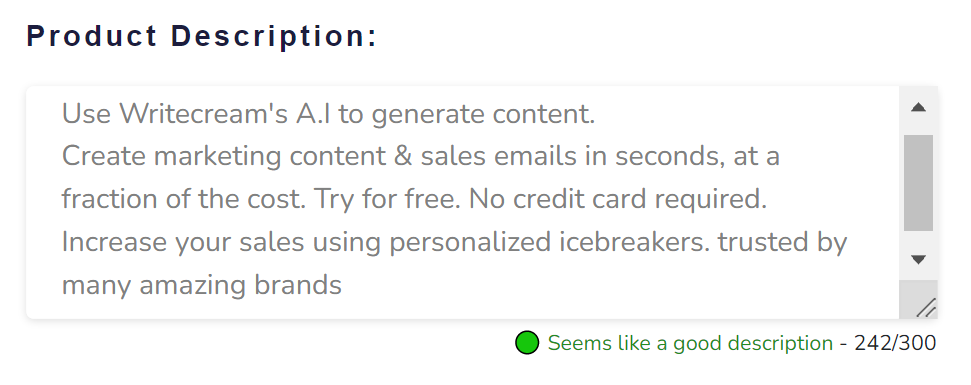This screenshot has width=971, height=385.
Task: Click the textarea resize grip handle
Action: pyautogui.click(x=925, y=307)
